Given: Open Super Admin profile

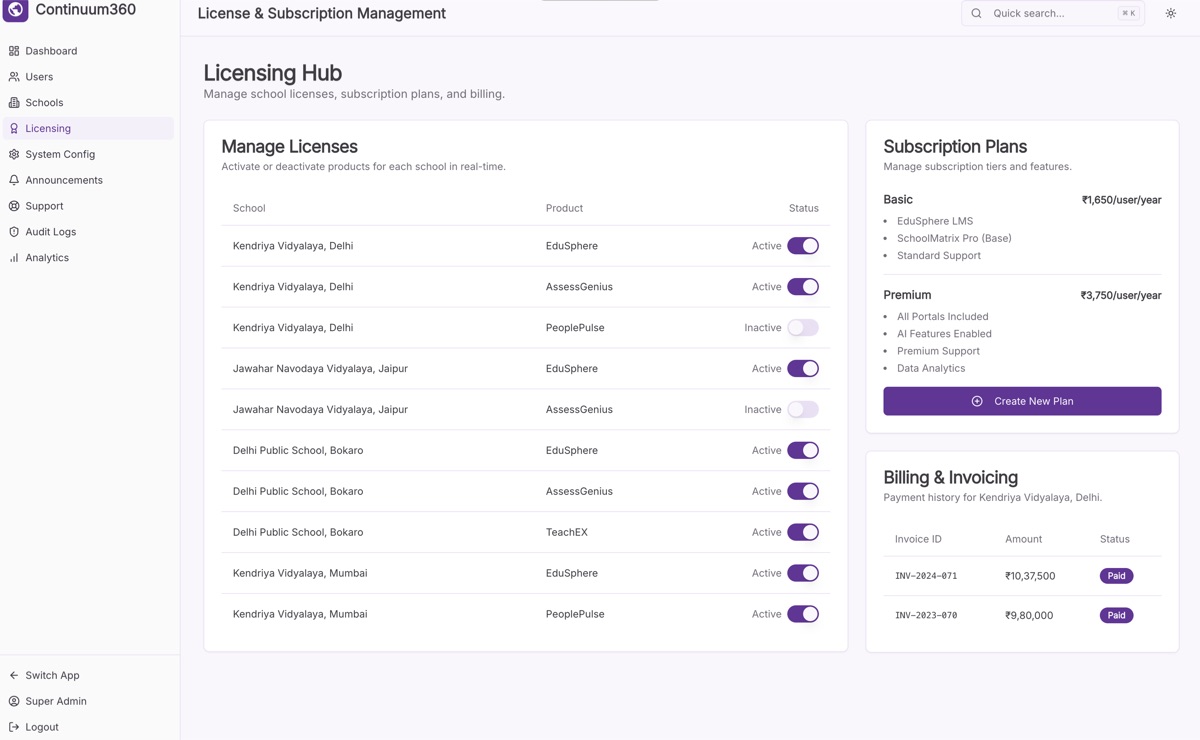Looking at the screenshot, I should 88,702.
